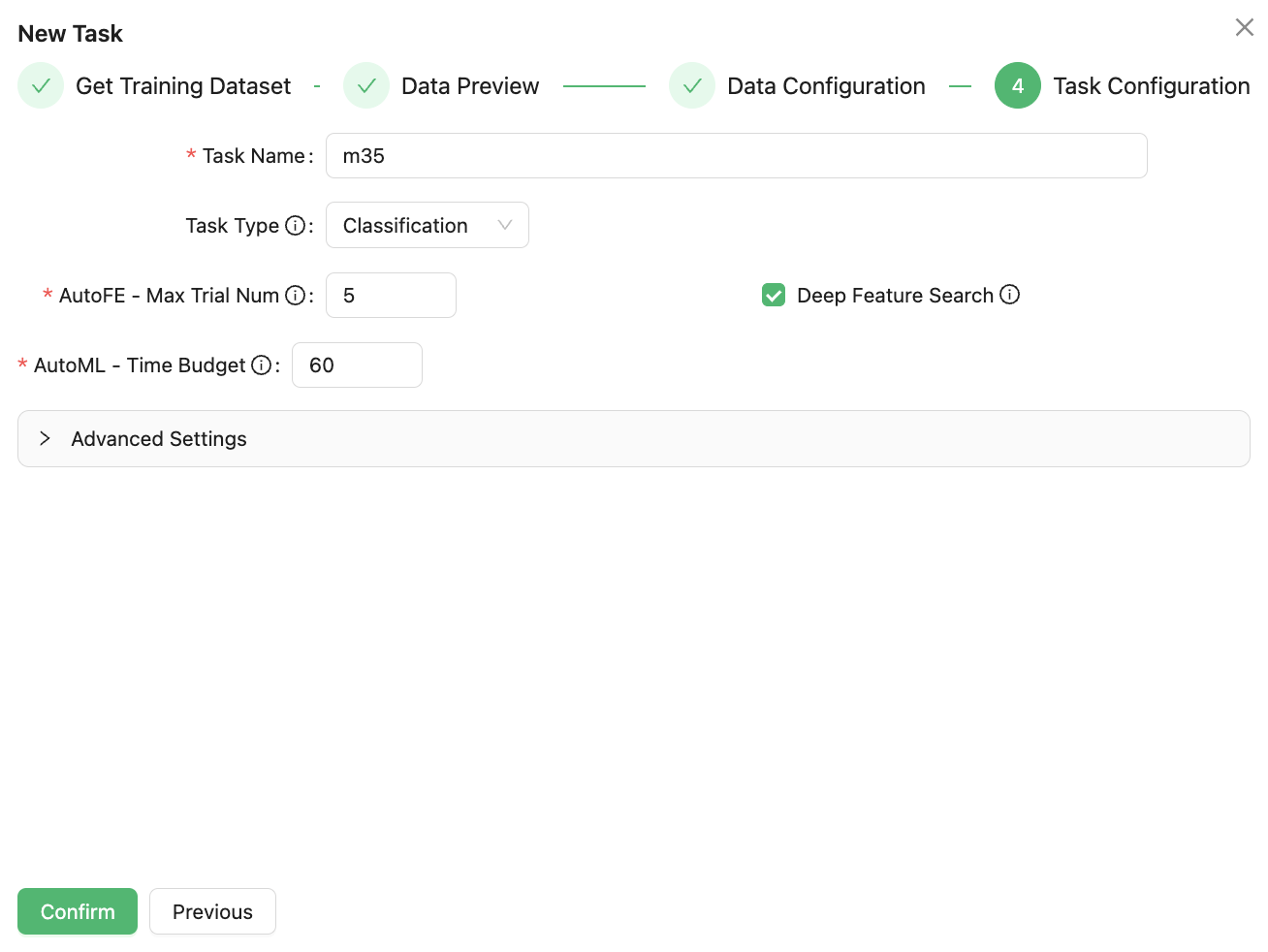The height and width of the screenshot is (952, 1268).
Task: Click the AutoML Time Budget info icon
Action: point(261,365)
